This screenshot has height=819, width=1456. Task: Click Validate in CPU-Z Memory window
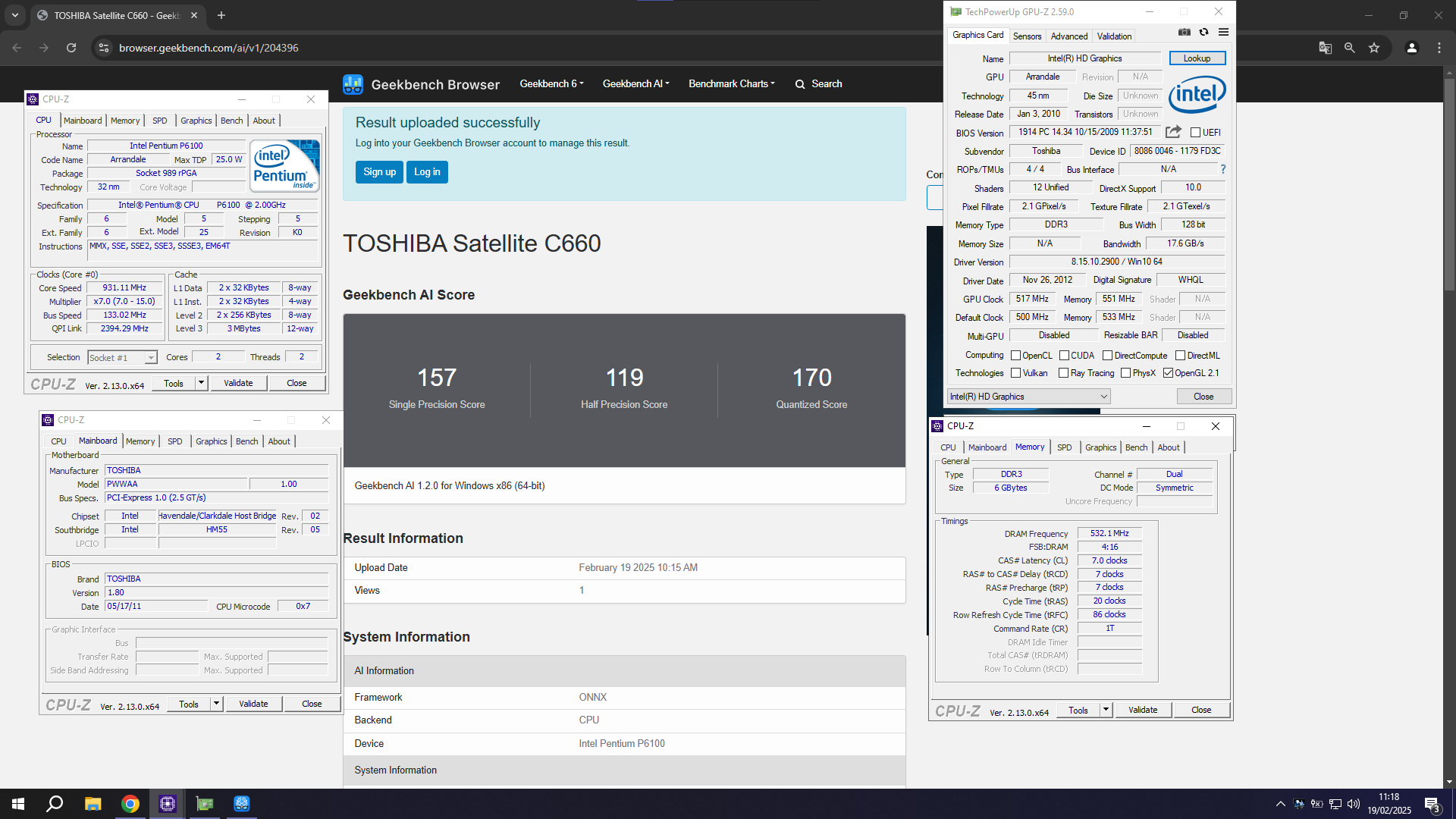(x=1143, y=711)
